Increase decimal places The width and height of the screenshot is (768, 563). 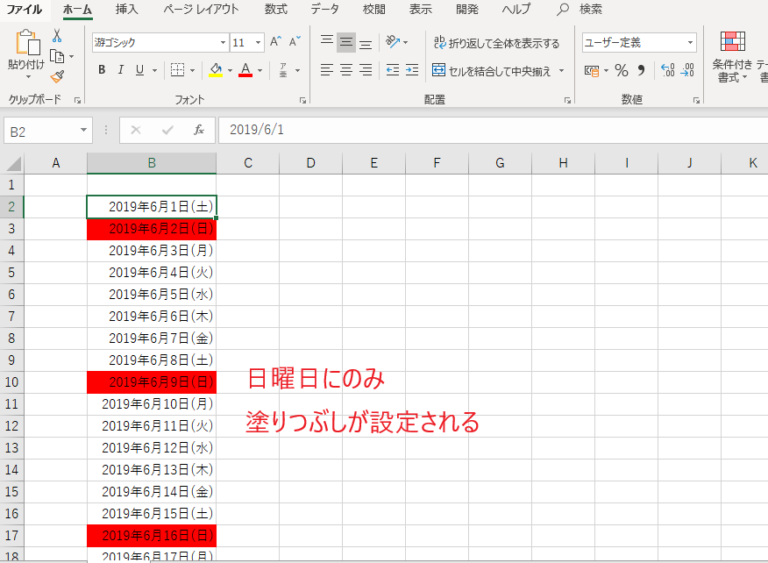tap(668, 71)
